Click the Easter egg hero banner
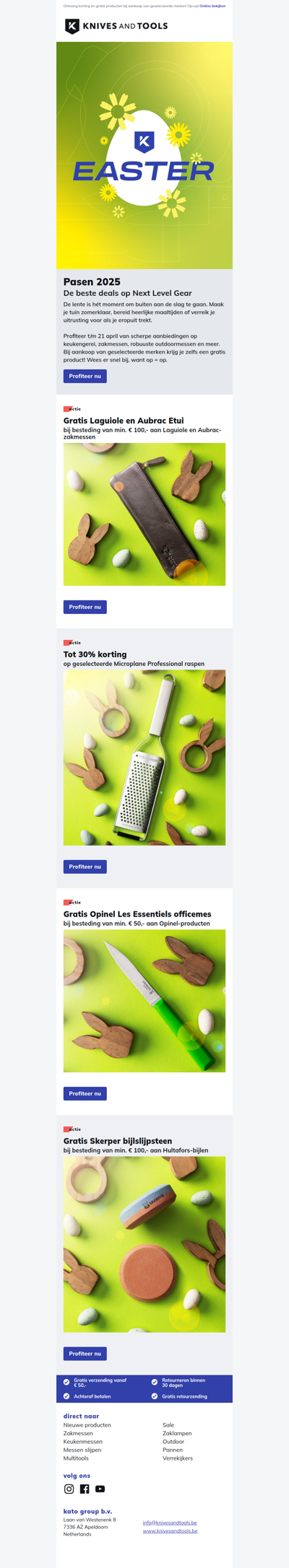Screen dimensions: 289x1568 tap(144, 156)
